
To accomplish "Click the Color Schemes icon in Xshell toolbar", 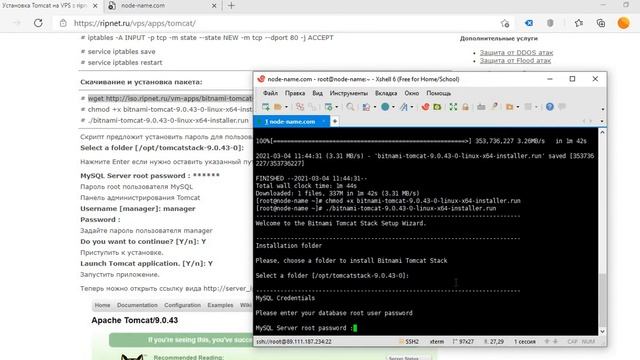I will (366, 107).
